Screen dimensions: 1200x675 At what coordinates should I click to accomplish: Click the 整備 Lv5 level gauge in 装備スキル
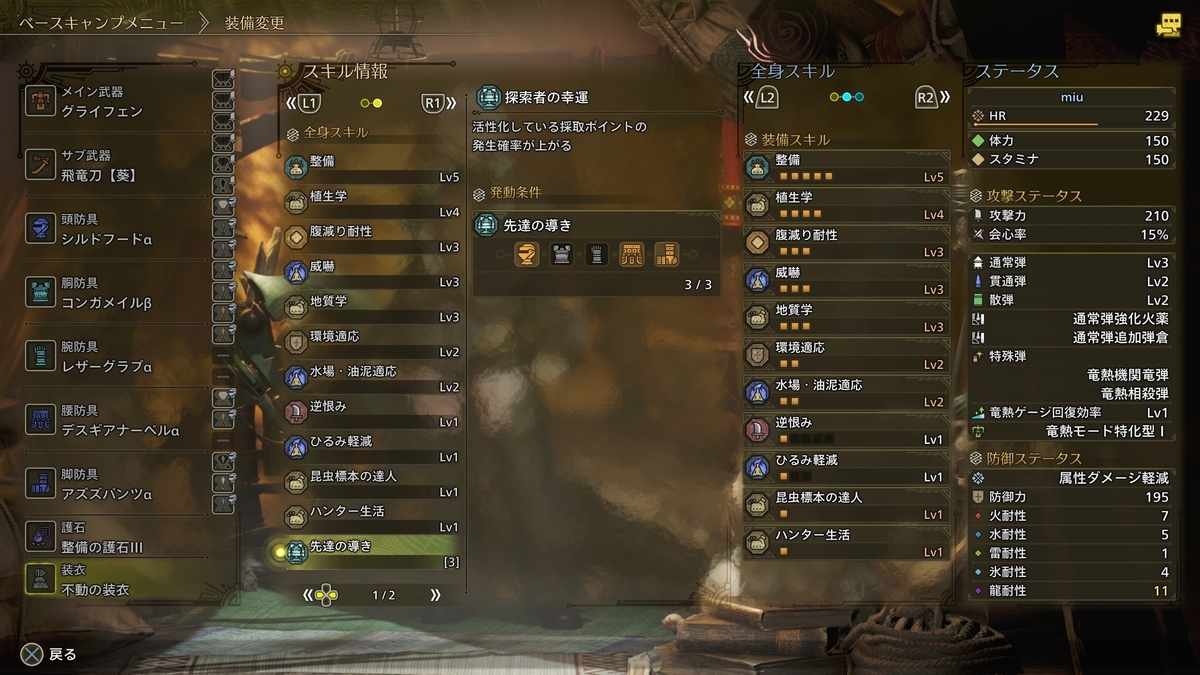coord(806,177)
